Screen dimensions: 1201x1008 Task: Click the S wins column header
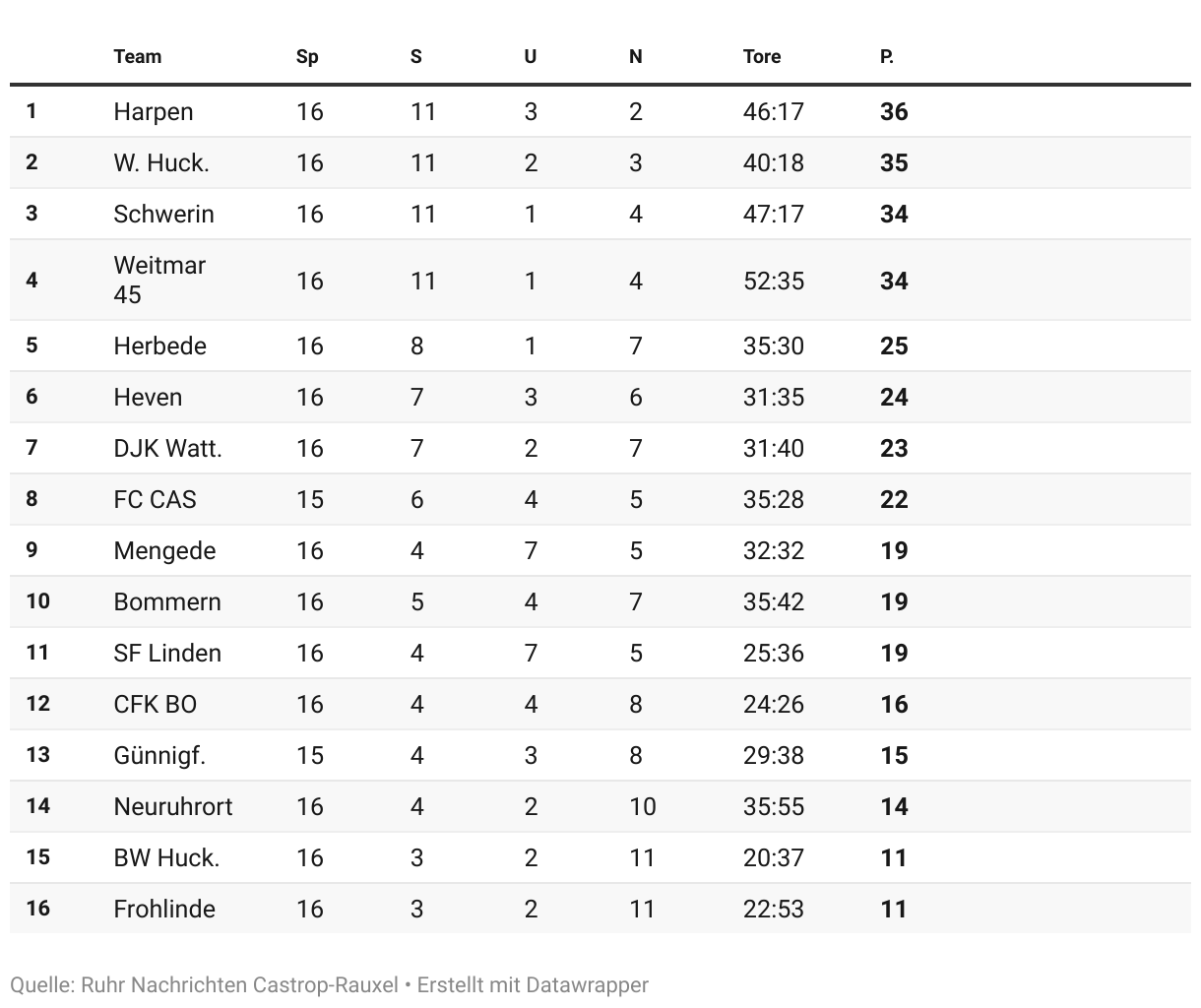pos(415,56)
